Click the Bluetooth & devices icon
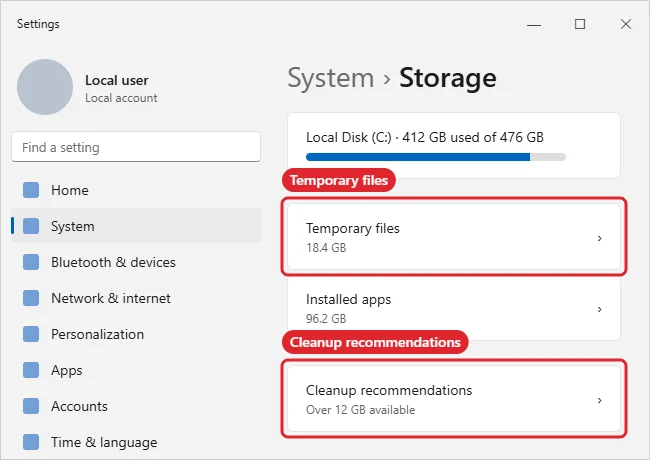 (31, 262)
